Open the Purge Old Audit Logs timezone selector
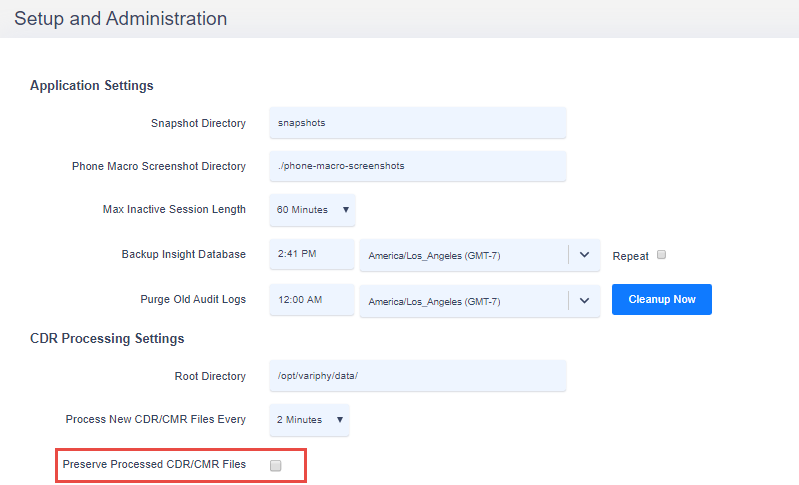The width and height of the screenshot is (799, 485). click(480, 301)
